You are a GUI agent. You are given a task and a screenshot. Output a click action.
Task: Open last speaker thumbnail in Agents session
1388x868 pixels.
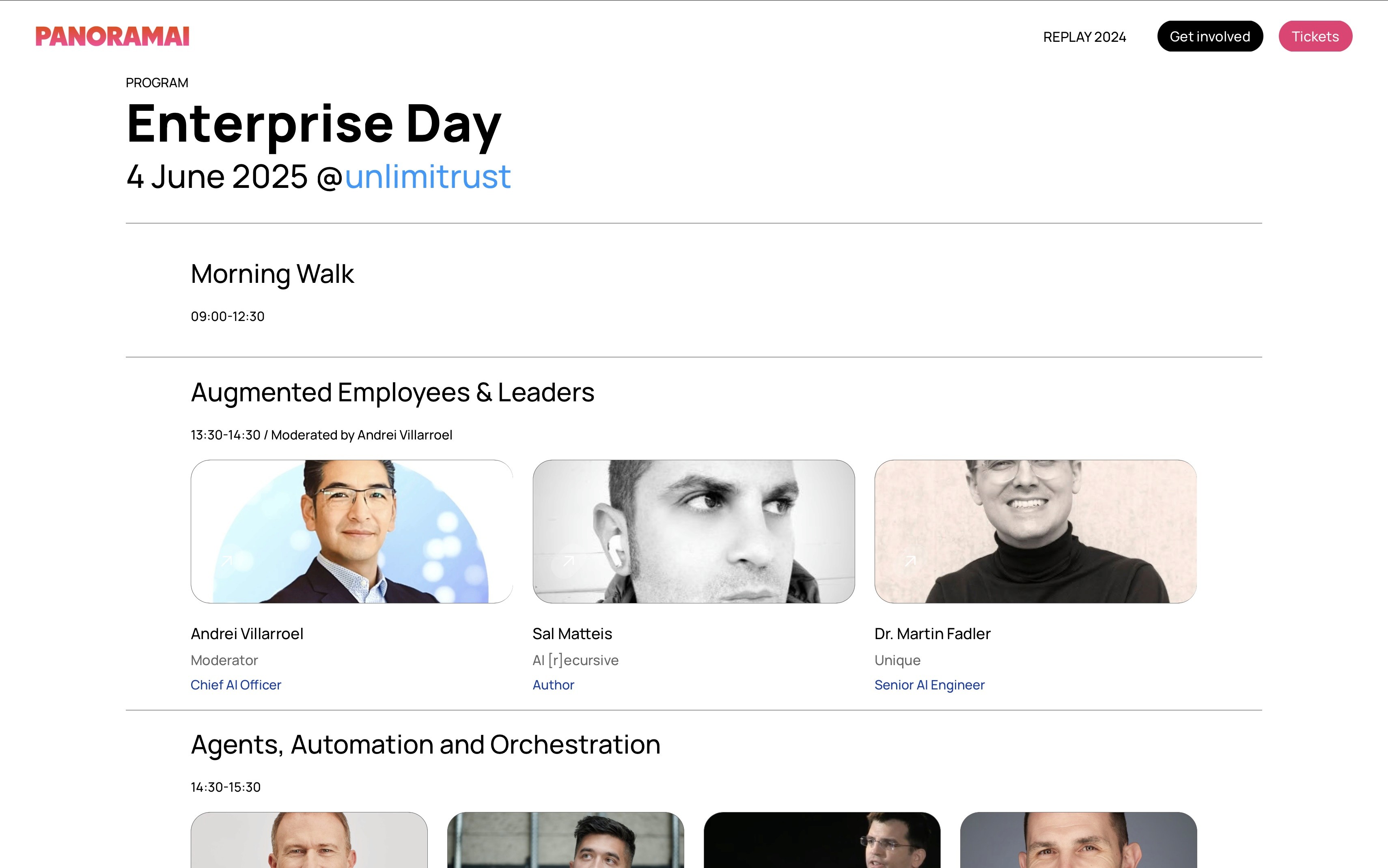pos(1079,840)
